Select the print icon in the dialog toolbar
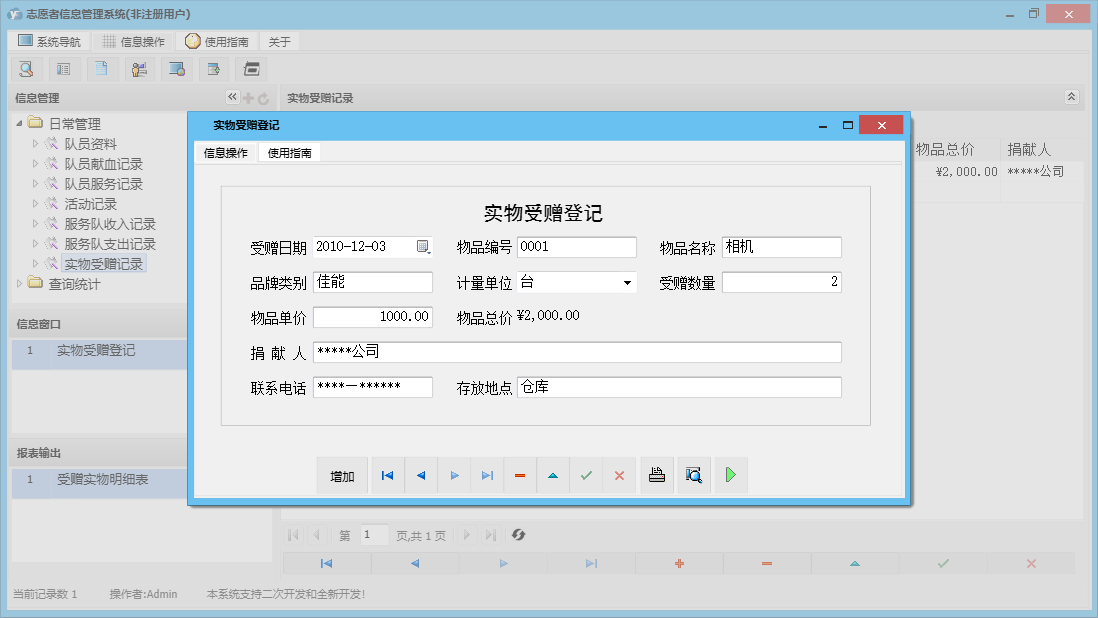This screenshot has height=618, width=1098. coord(657,475)
